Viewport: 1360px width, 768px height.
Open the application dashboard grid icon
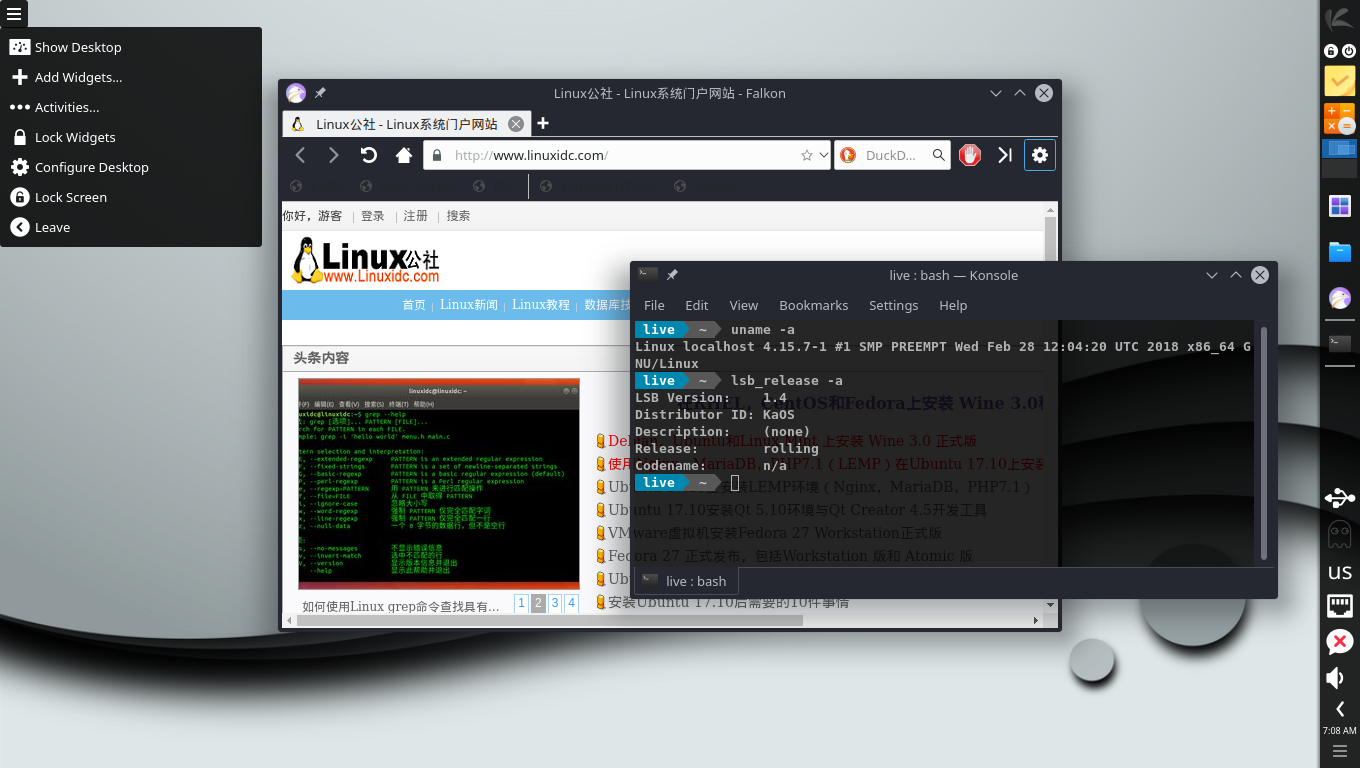(x=1340, y=206)
